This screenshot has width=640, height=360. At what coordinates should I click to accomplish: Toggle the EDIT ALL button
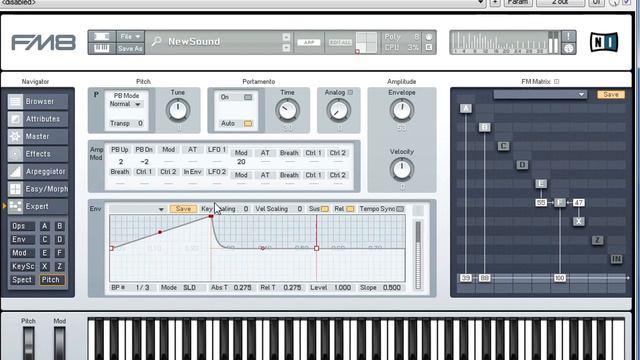(x=340, y=42)
